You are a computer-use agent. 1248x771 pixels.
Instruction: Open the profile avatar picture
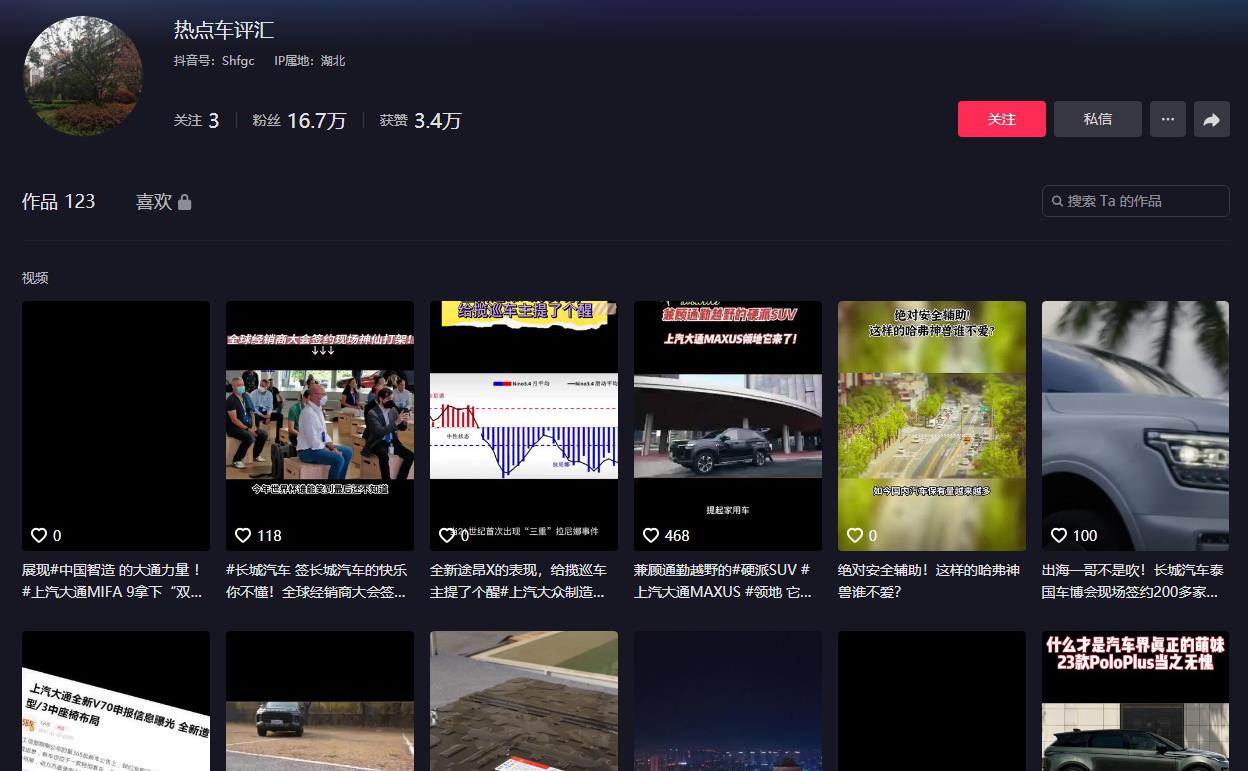tap(83, 76)
